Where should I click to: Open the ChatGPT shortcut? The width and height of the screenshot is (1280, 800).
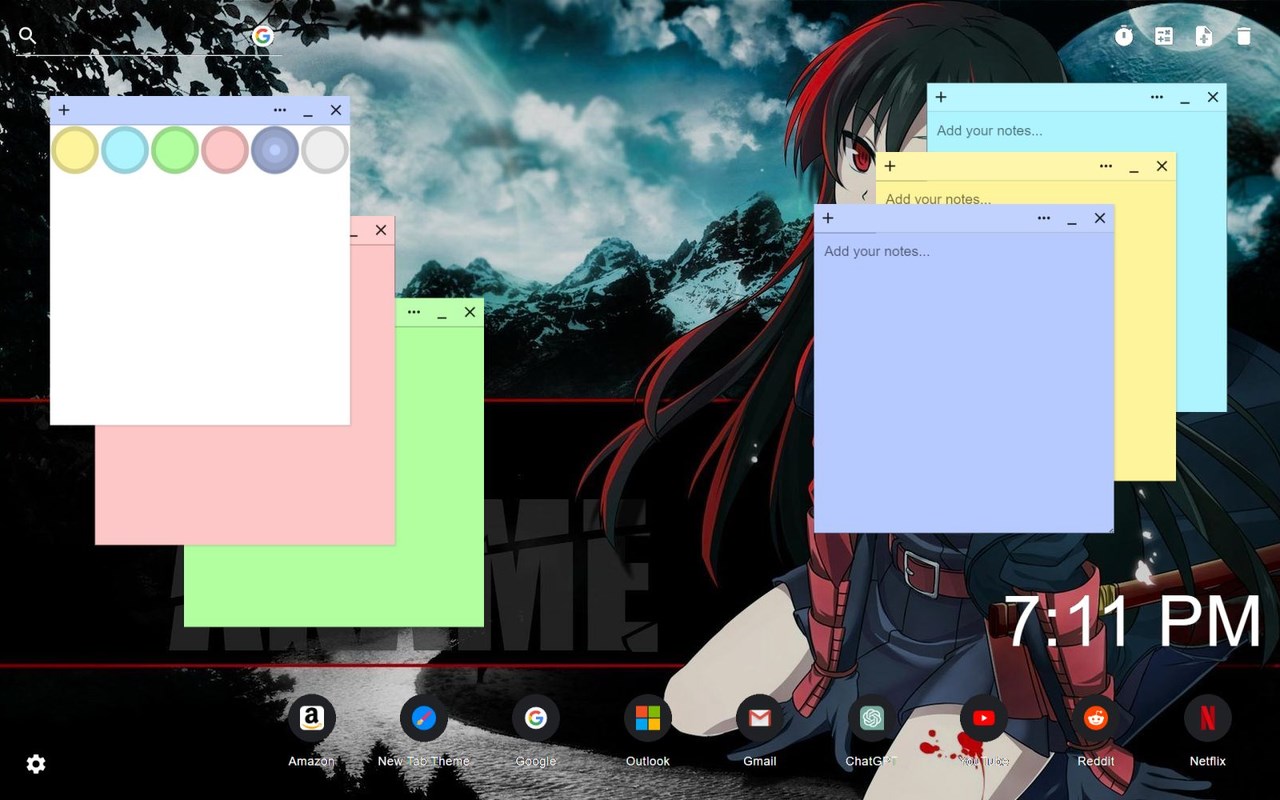pos(872,718)
